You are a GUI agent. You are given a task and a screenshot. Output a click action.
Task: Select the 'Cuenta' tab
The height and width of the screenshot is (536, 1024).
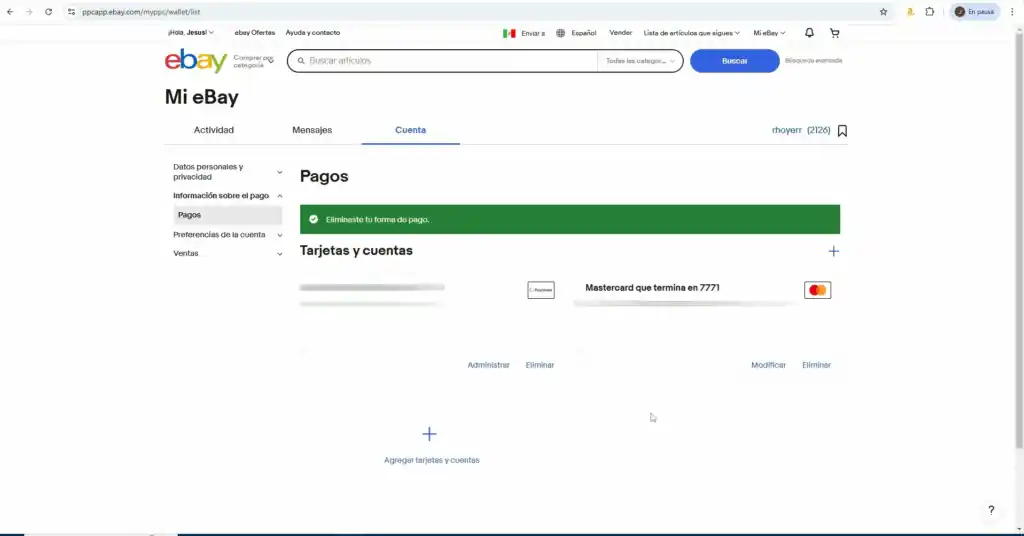tap(410, 130)
